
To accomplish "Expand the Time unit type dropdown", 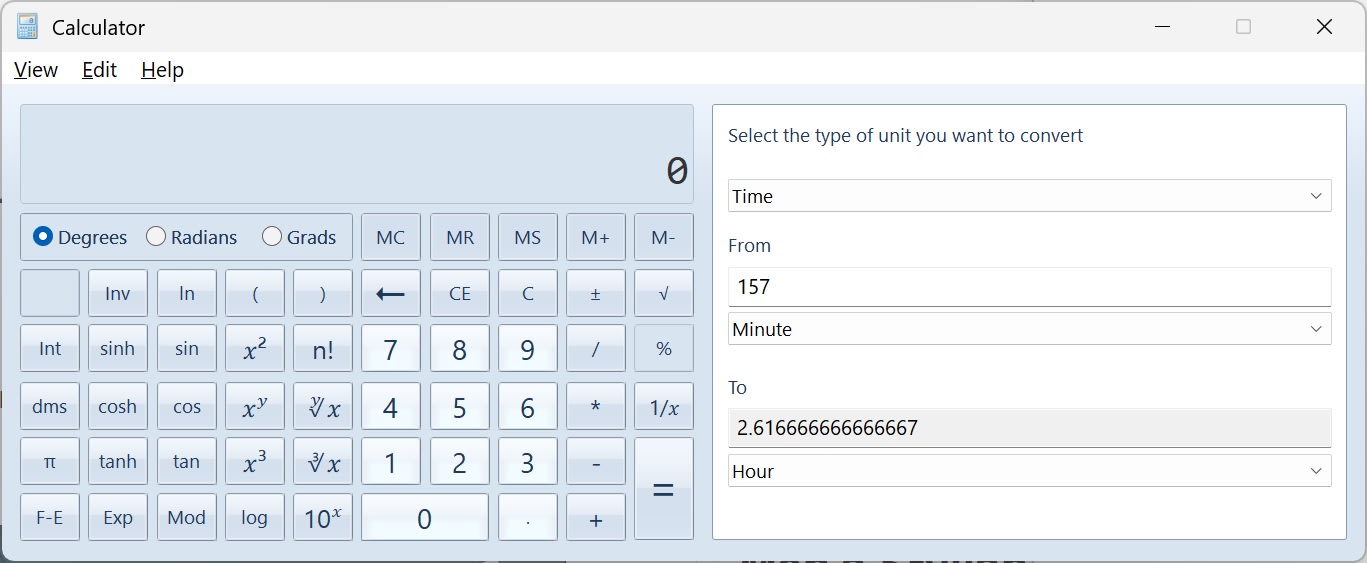I will pos(1029,197).
